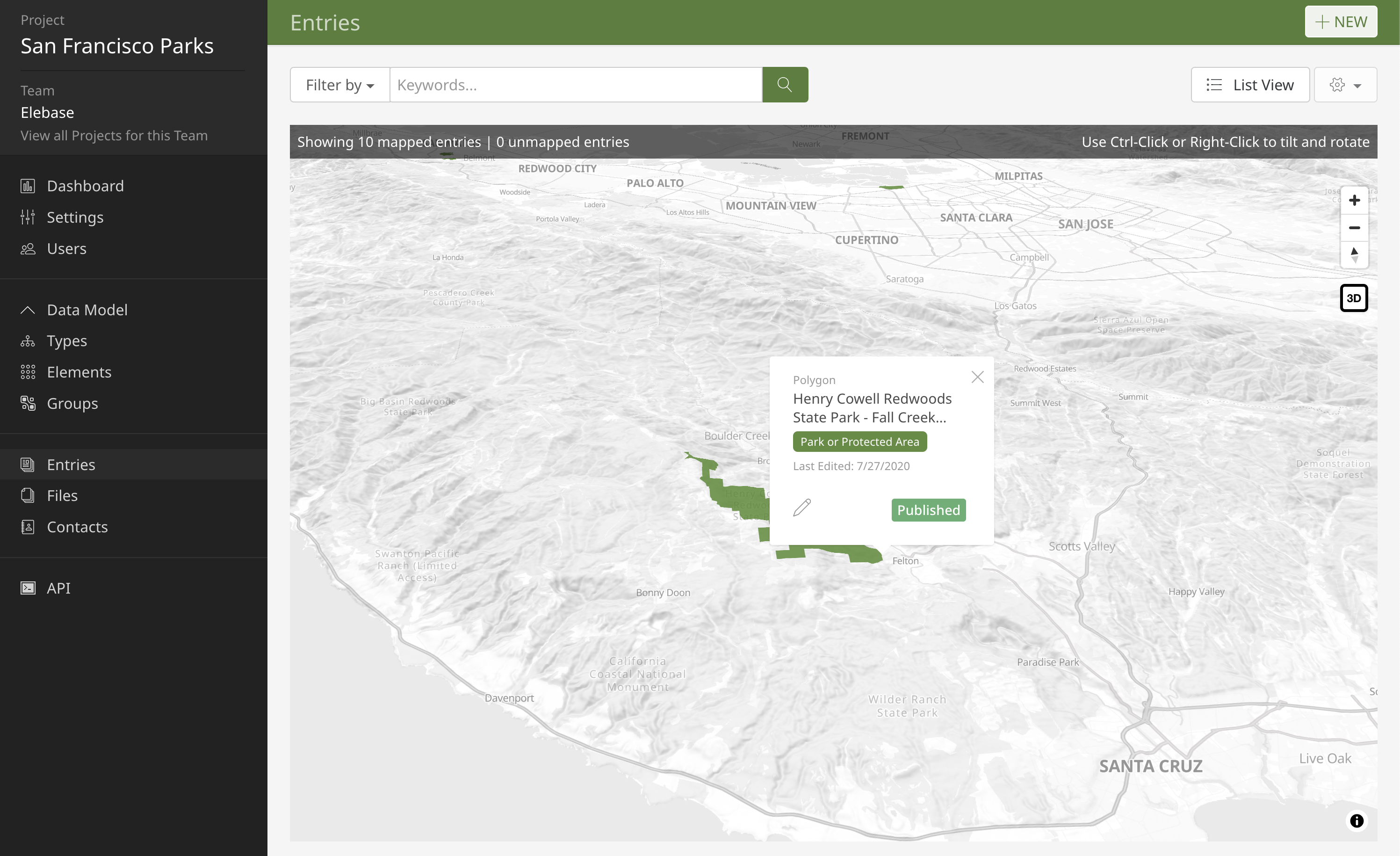Click the Types hierarchy icon
The image size is (1400, 856).
click(x=28, y=341)
